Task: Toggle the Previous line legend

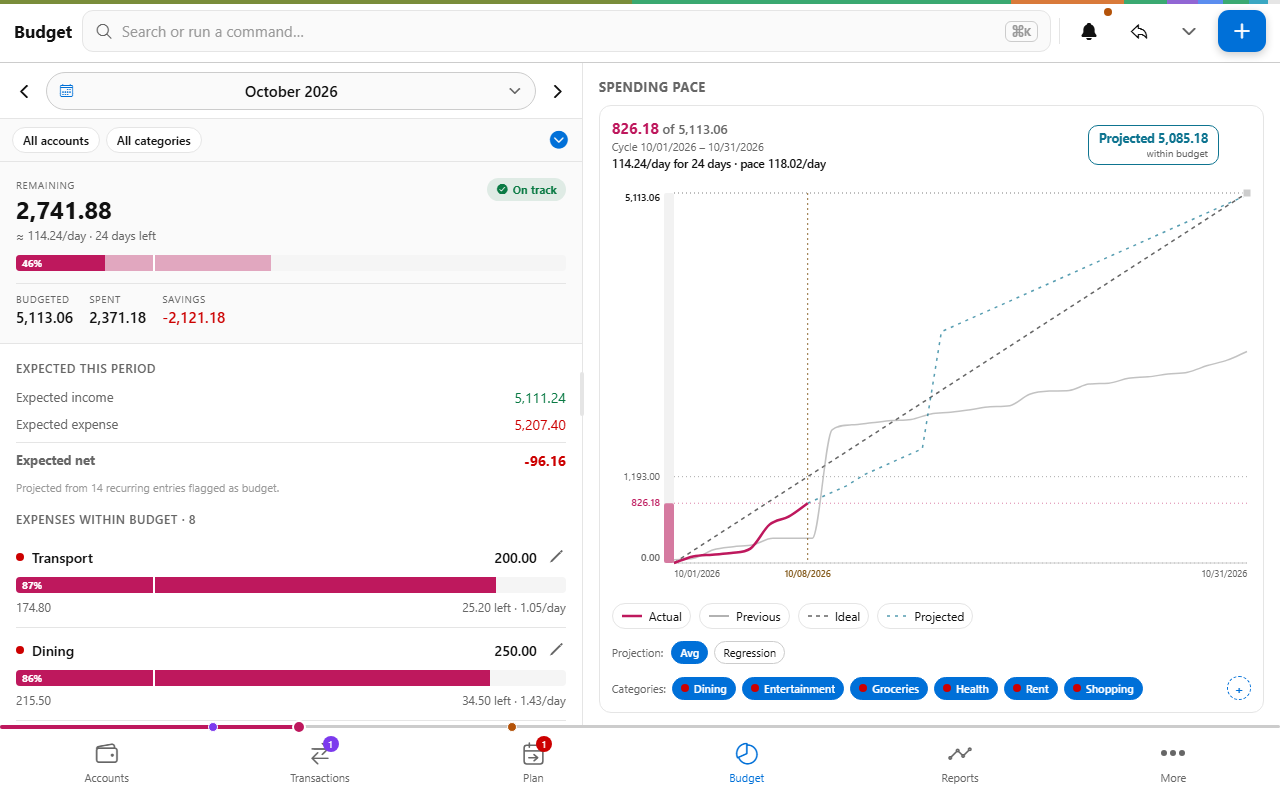Action: pyautogui.click(x=744, y=616)
